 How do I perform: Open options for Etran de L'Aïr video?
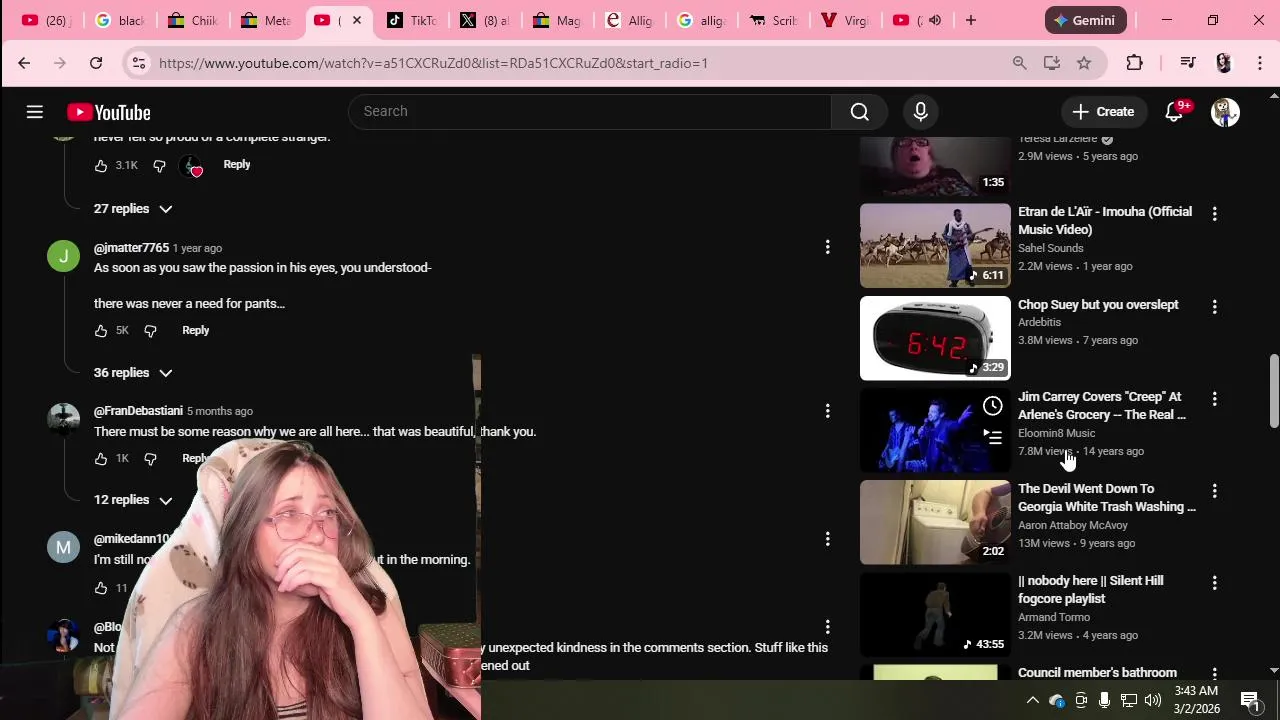coord(1214,213)
